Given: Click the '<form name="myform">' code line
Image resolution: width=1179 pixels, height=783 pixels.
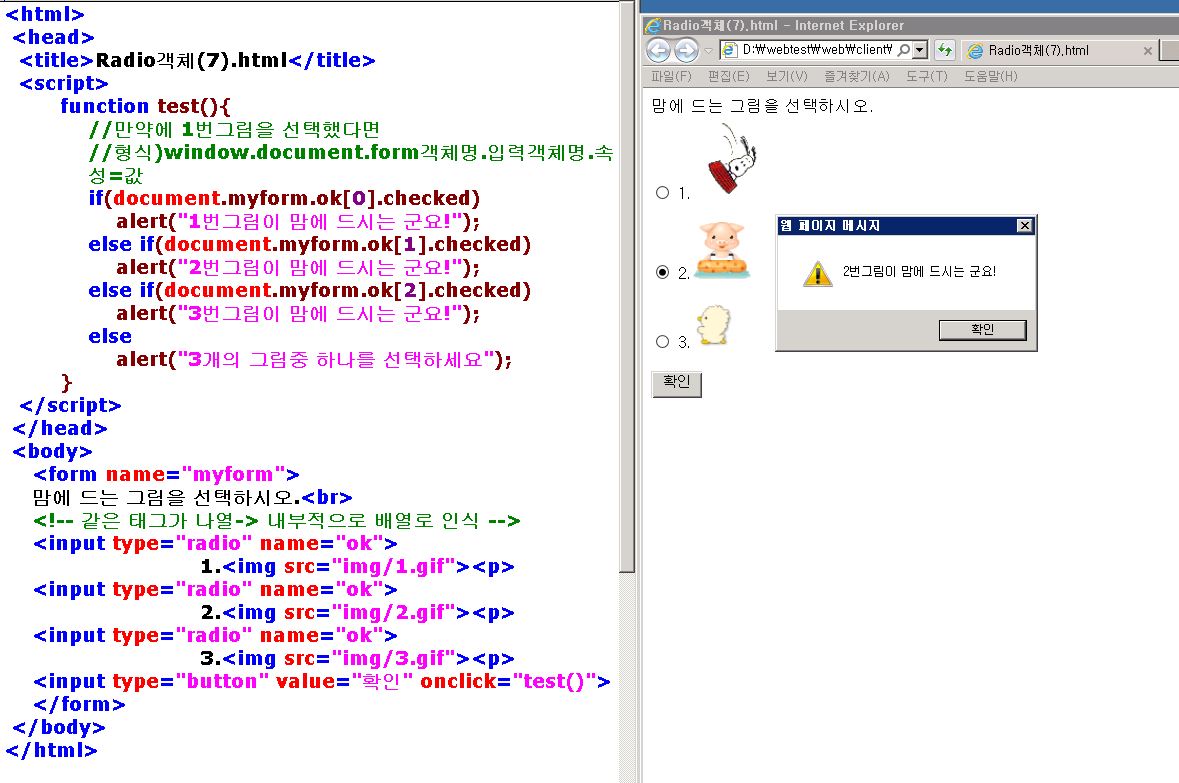Looking at the screenshot, I should pyautogui.click(x=166, y=475).
